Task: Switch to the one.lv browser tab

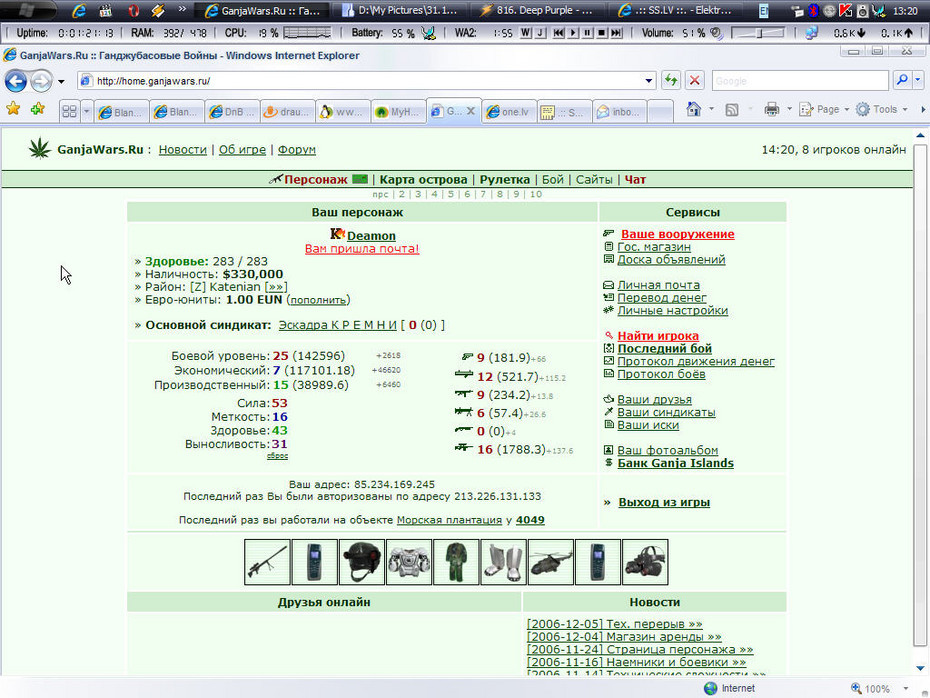Action: pos(509,111)
